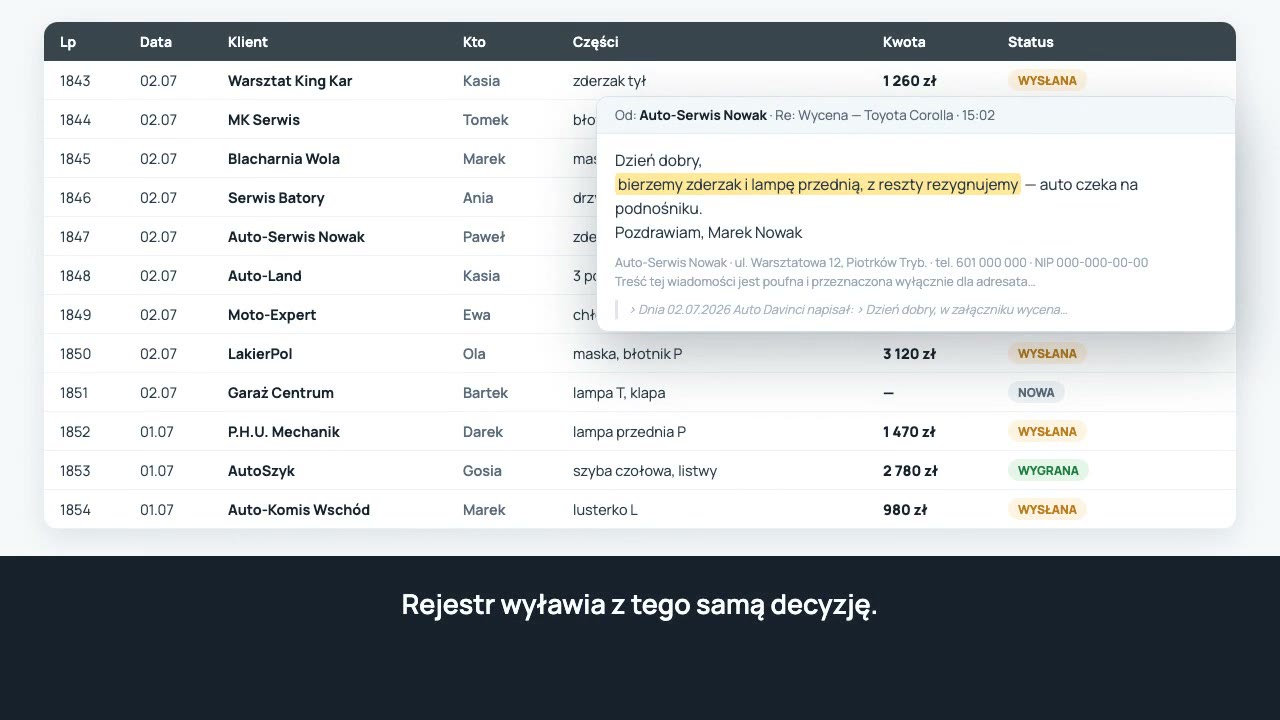
Task: Select amount 1 470 zł
Action: coord(909,432)
